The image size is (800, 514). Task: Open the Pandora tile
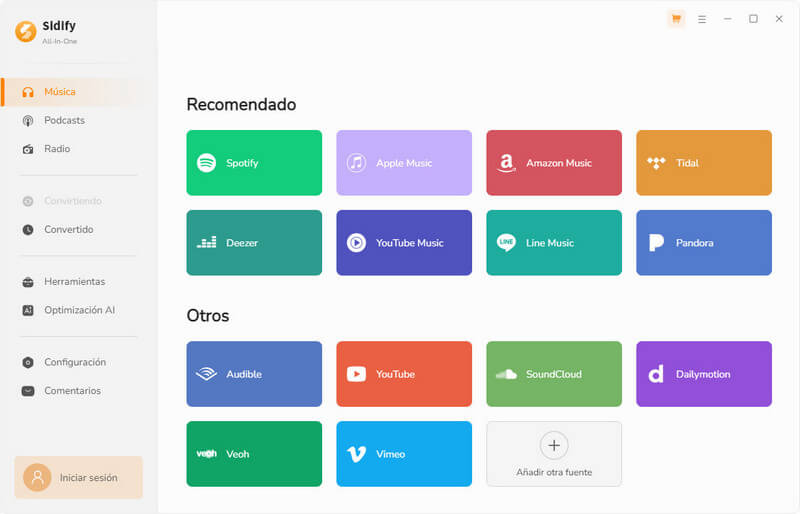coord(704,242)
